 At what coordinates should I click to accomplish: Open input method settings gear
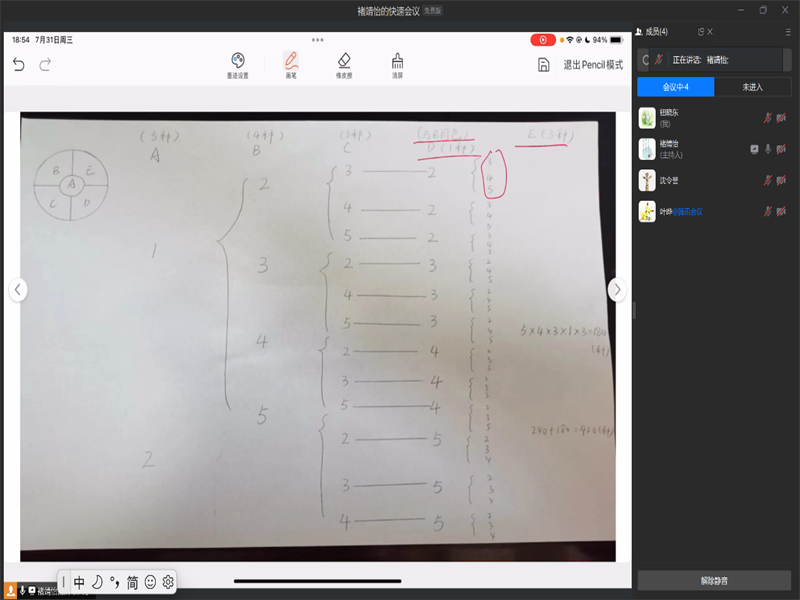[x=168, y=582]
